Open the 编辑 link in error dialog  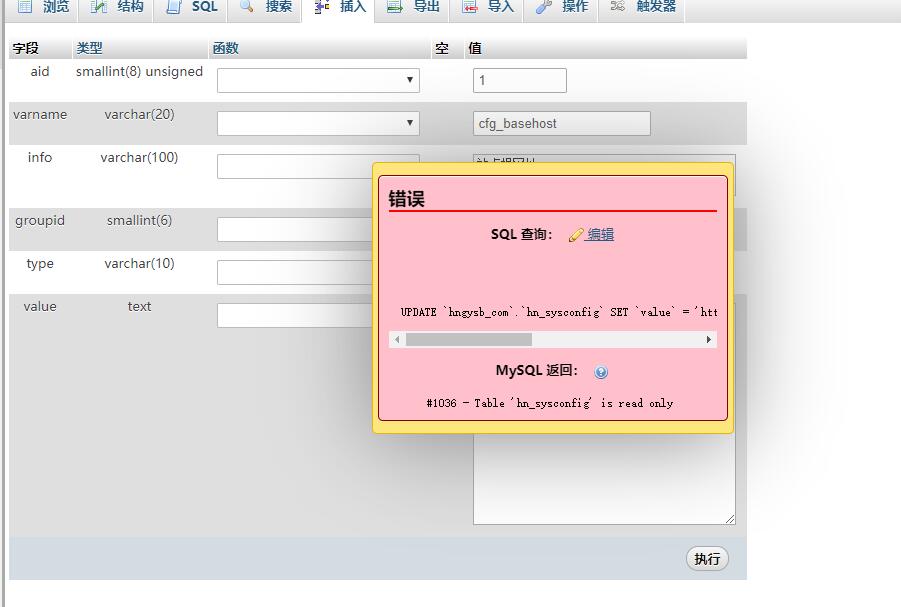[x=600, y=235]
